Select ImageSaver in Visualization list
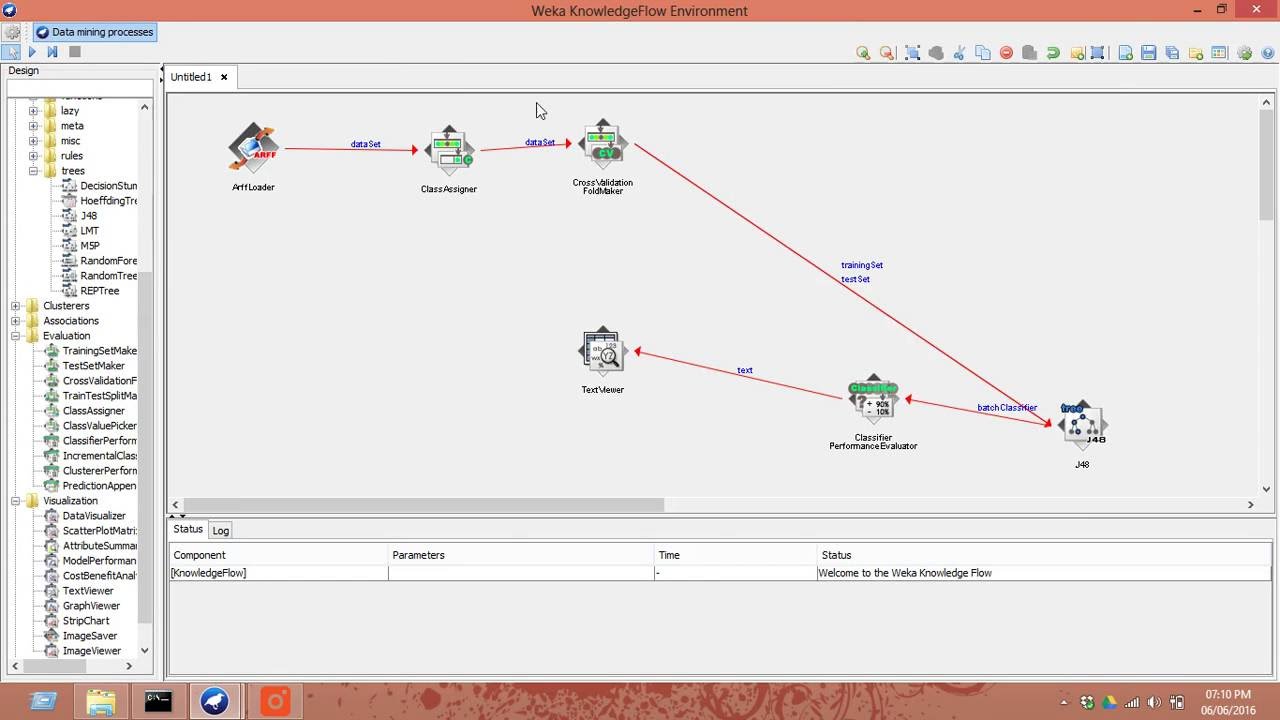Viewport: 1280px width, 720px height. pyautogui.click(x=90, y=636)
